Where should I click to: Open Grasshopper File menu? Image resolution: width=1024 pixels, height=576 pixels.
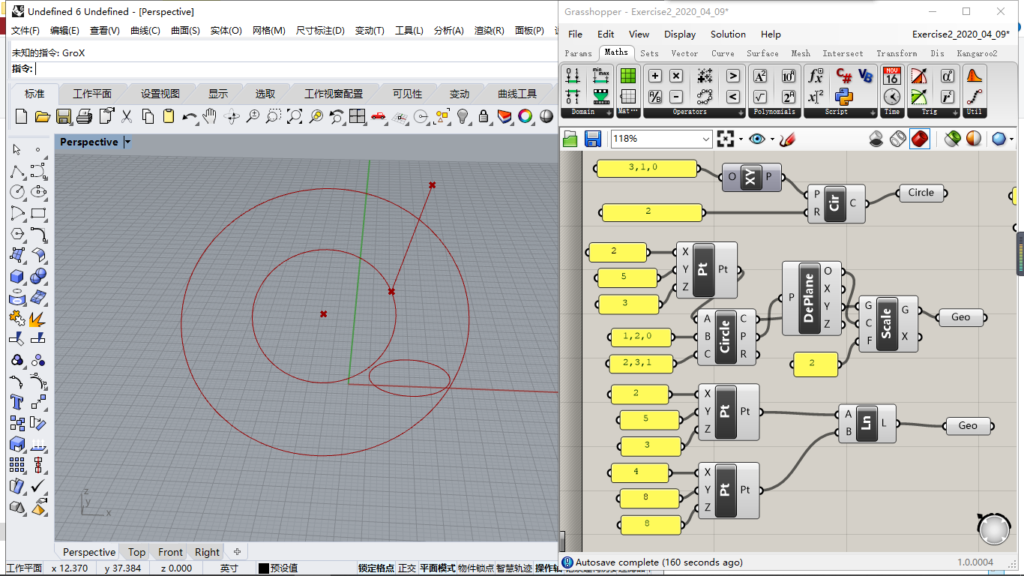(575, 34)
